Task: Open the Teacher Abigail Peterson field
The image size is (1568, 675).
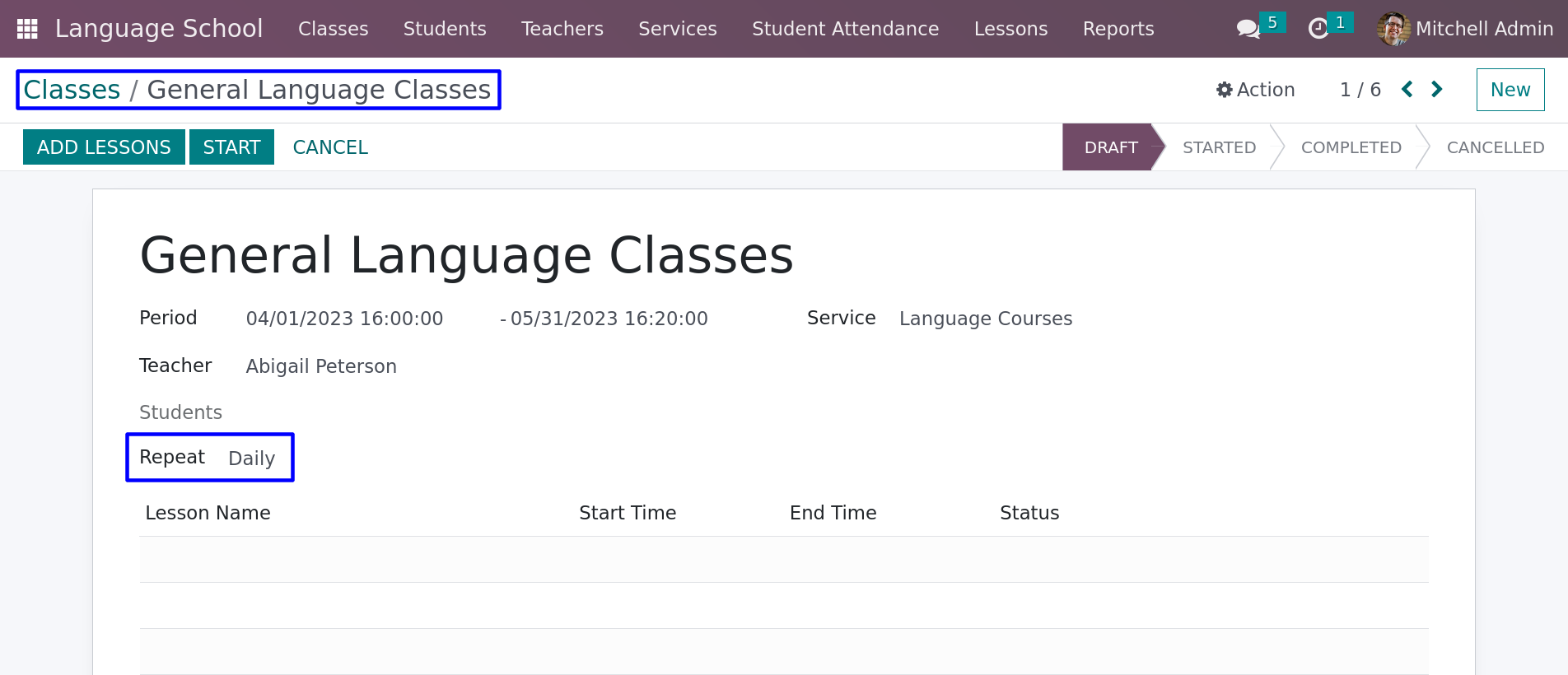Action: tap(321, 366)
